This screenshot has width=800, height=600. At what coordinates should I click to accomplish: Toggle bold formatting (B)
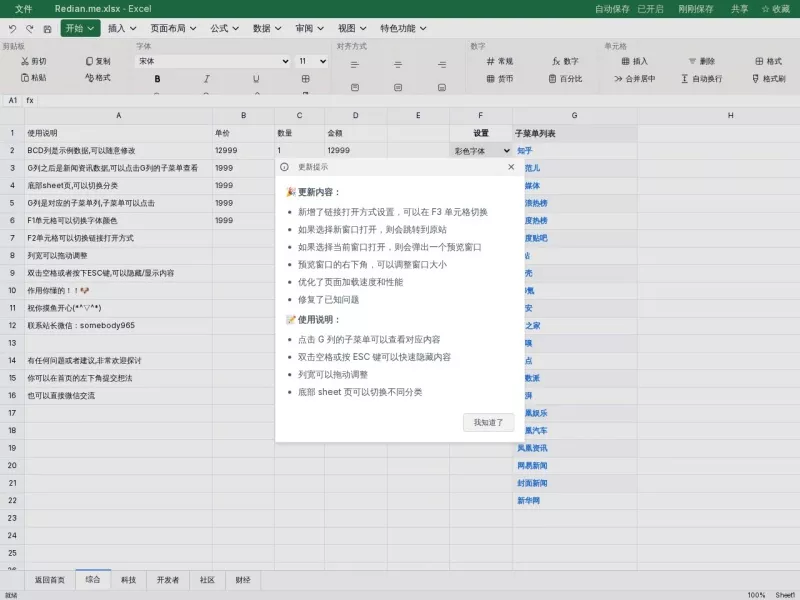tap(157, 79)
